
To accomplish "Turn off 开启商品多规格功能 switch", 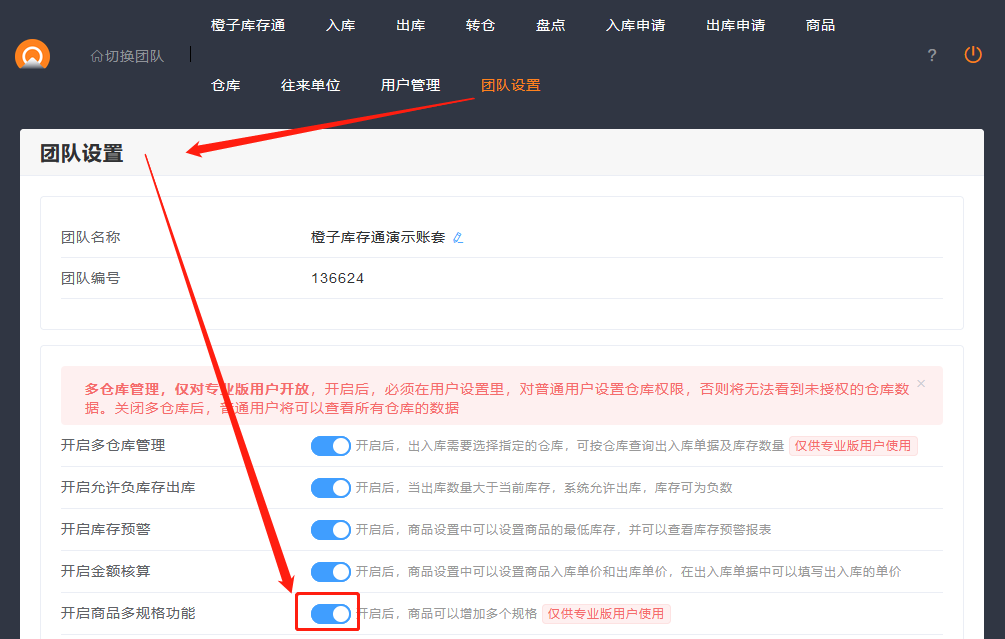I will 331,613.
